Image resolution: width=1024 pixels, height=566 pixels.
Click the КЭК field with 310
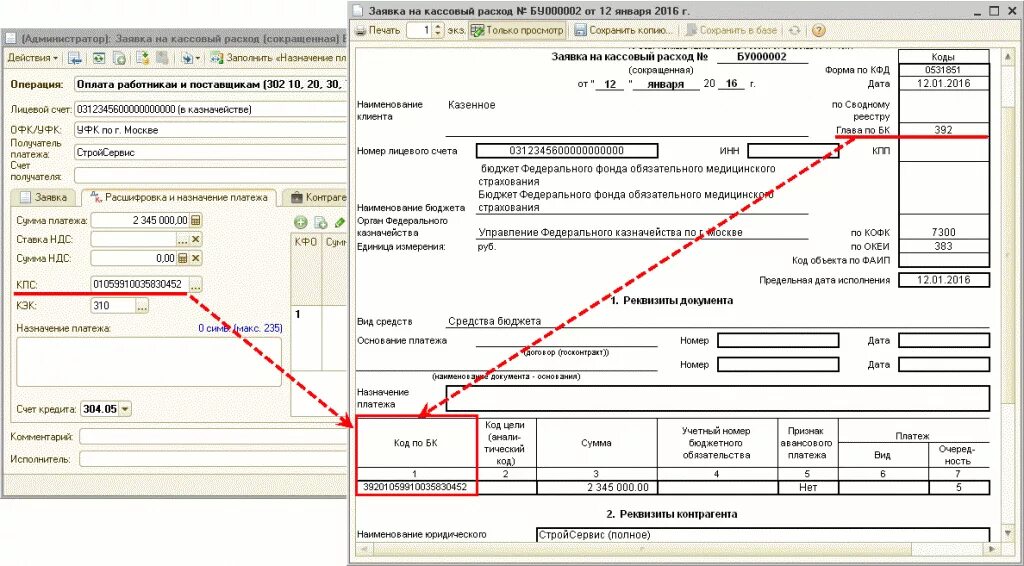(x=113, y=306)
